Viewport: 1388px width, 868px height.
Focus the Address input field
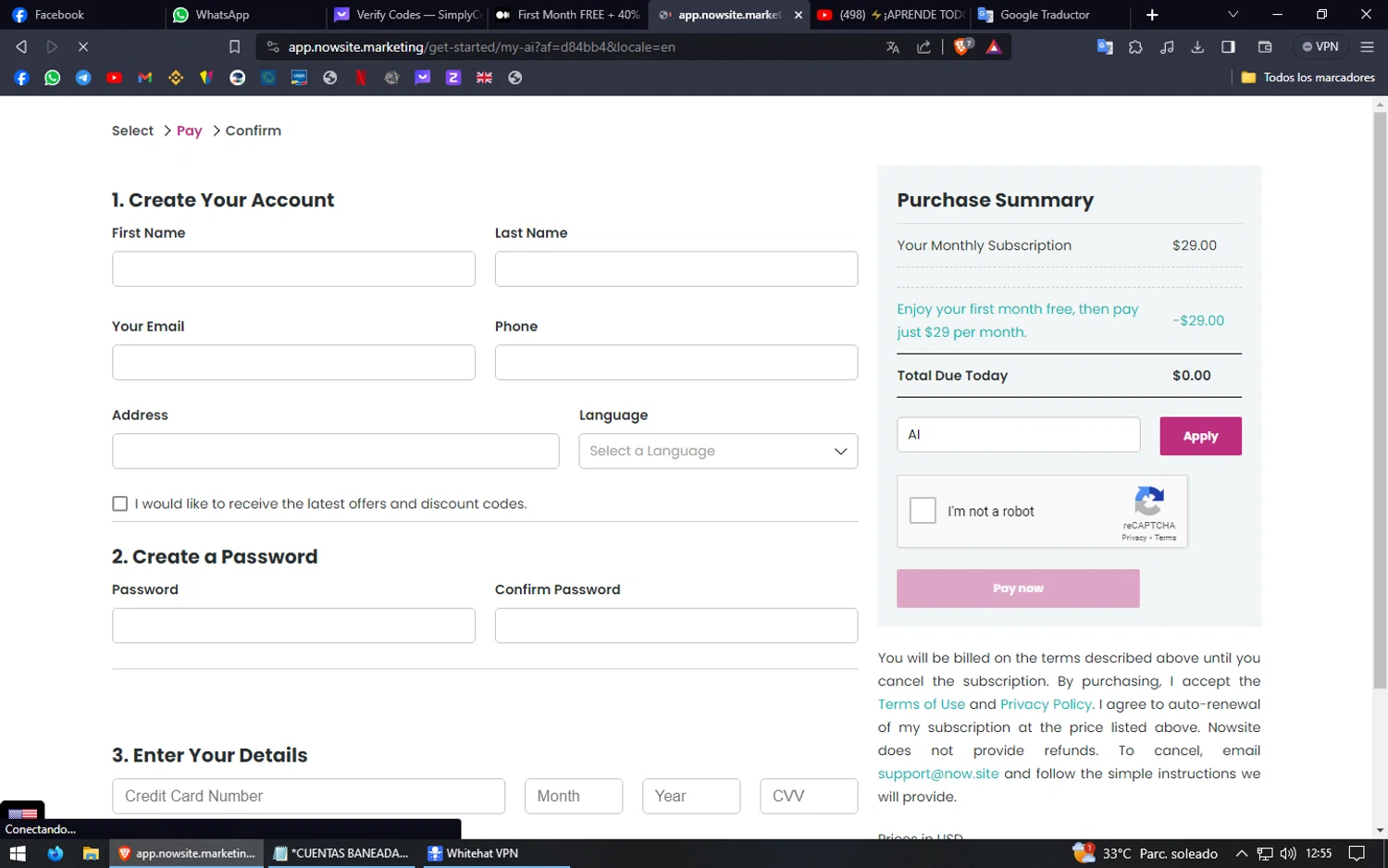point(335,451)
